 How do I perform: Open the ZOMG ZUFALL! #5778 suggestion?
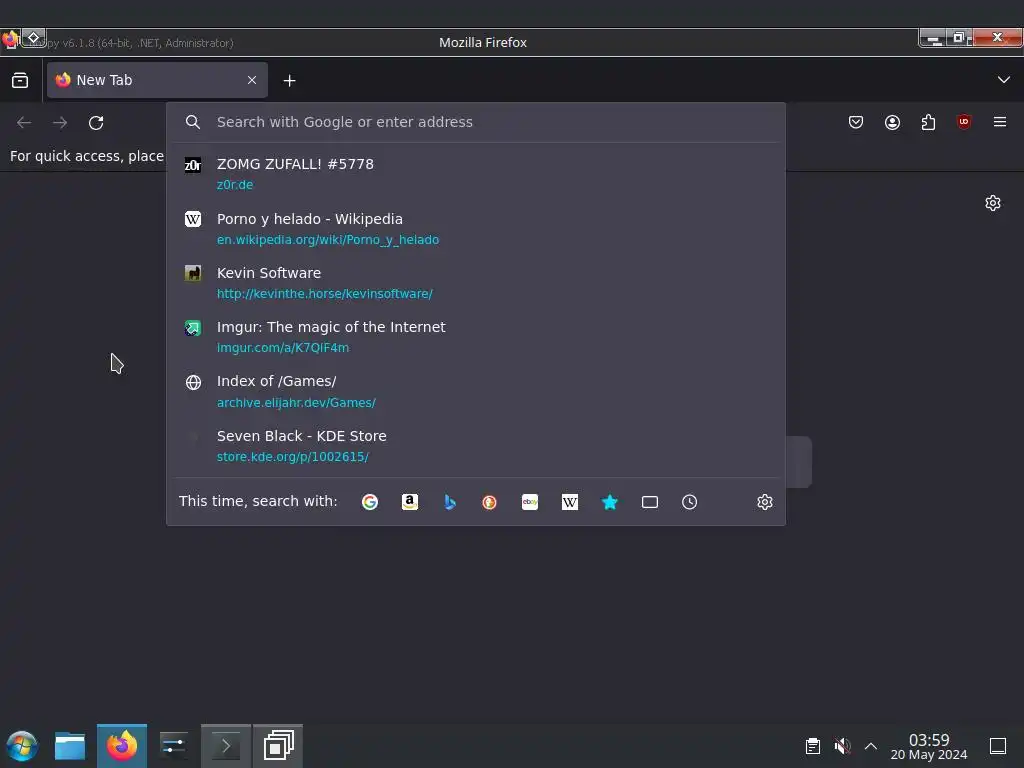click(476, 174)
